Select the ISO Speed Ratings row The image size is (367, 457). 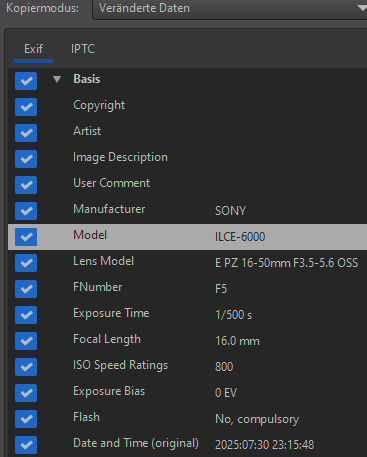(x=187, y=367)
